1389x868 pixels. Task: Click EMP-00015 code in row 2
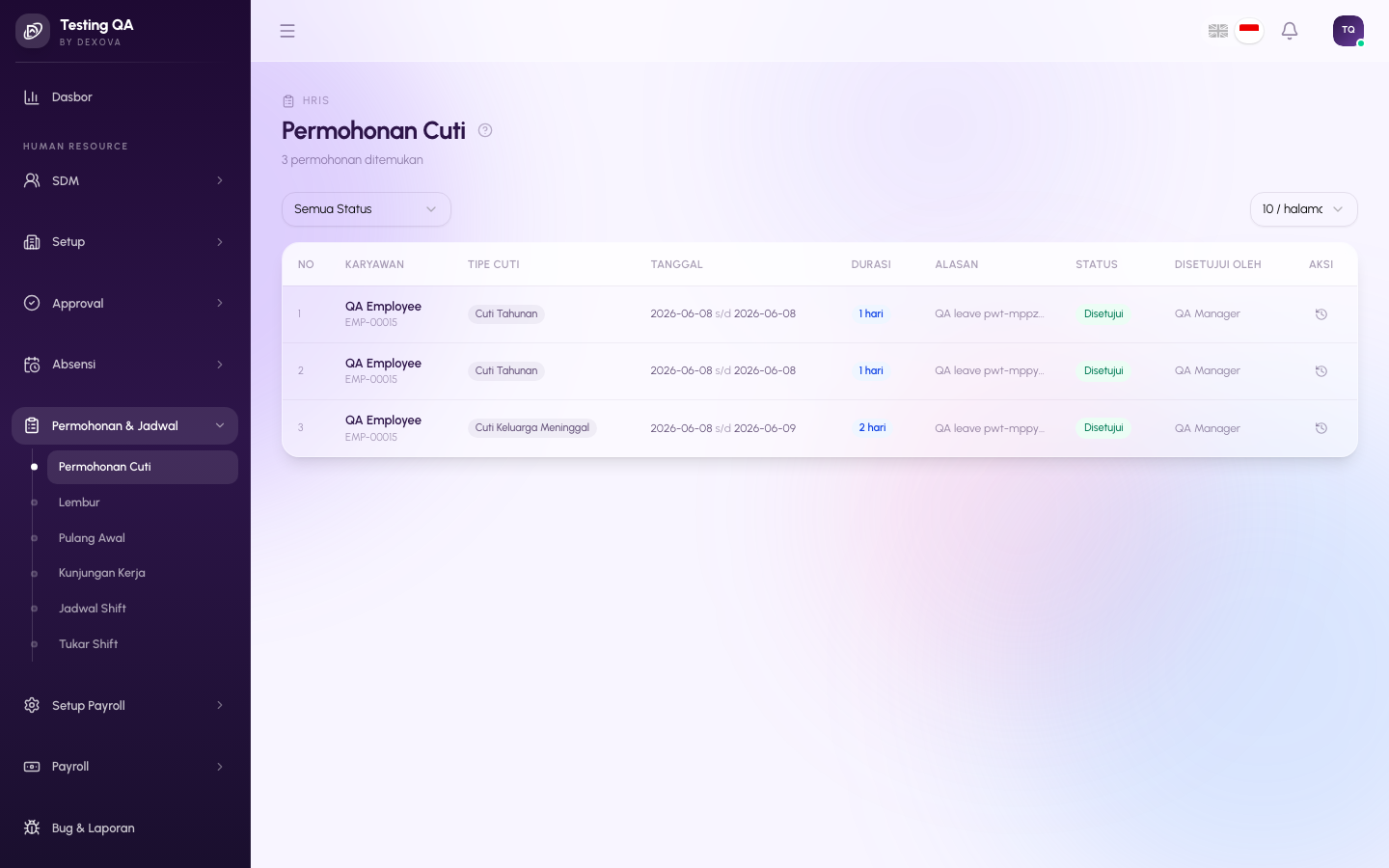click(371, 380)
